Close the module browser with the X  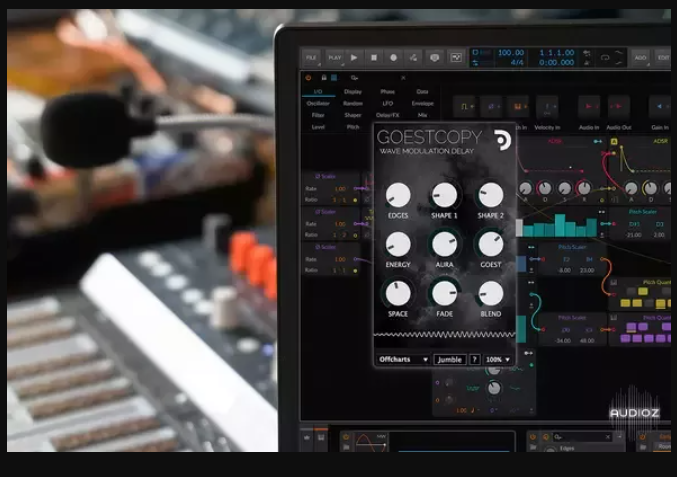[403, 78]
